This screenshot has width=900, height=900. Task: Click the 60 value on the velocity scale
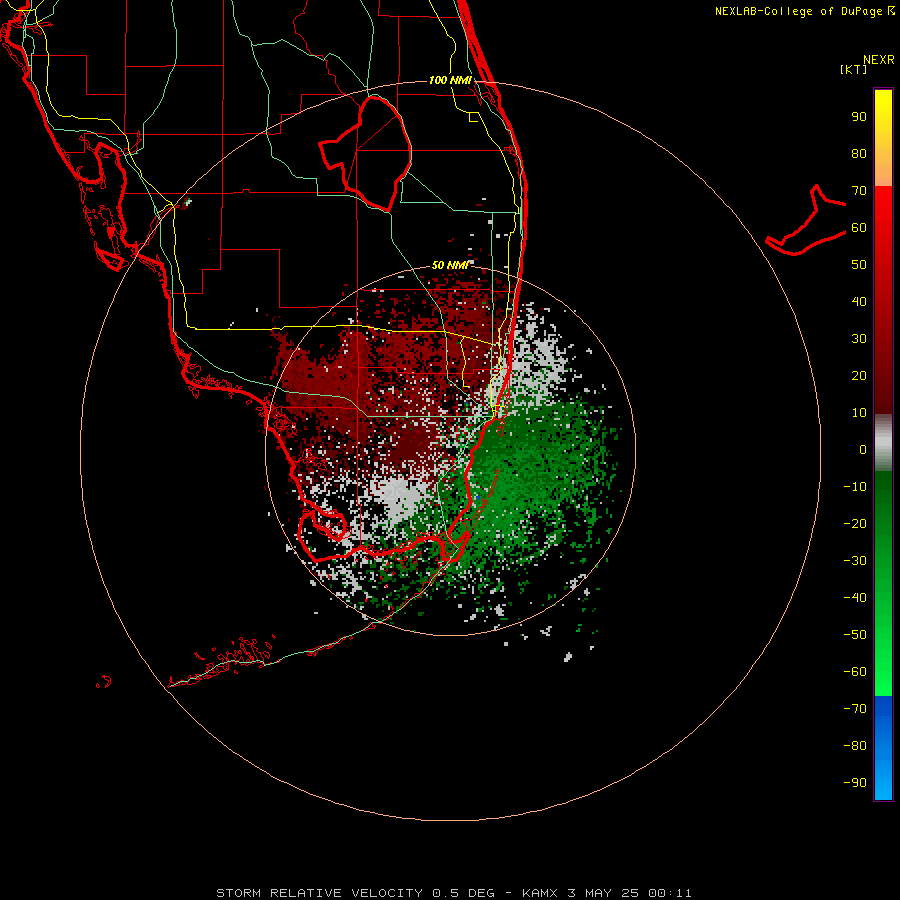tap(859, 228)
